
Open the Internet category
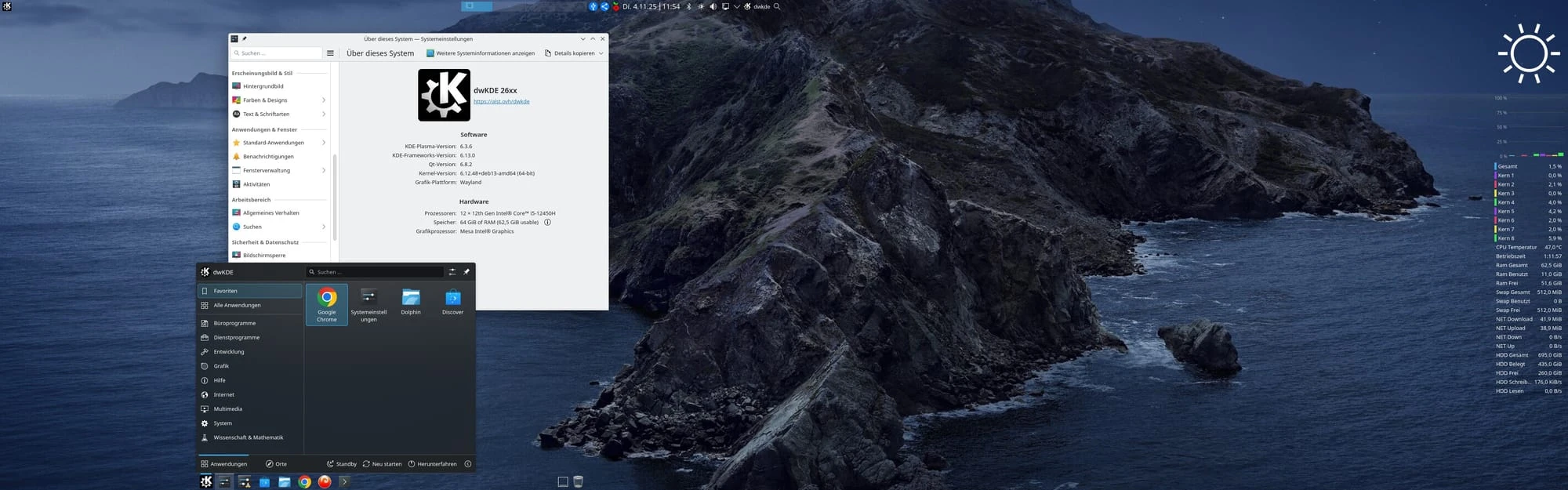pyautogui.click(x=250, y=395)
